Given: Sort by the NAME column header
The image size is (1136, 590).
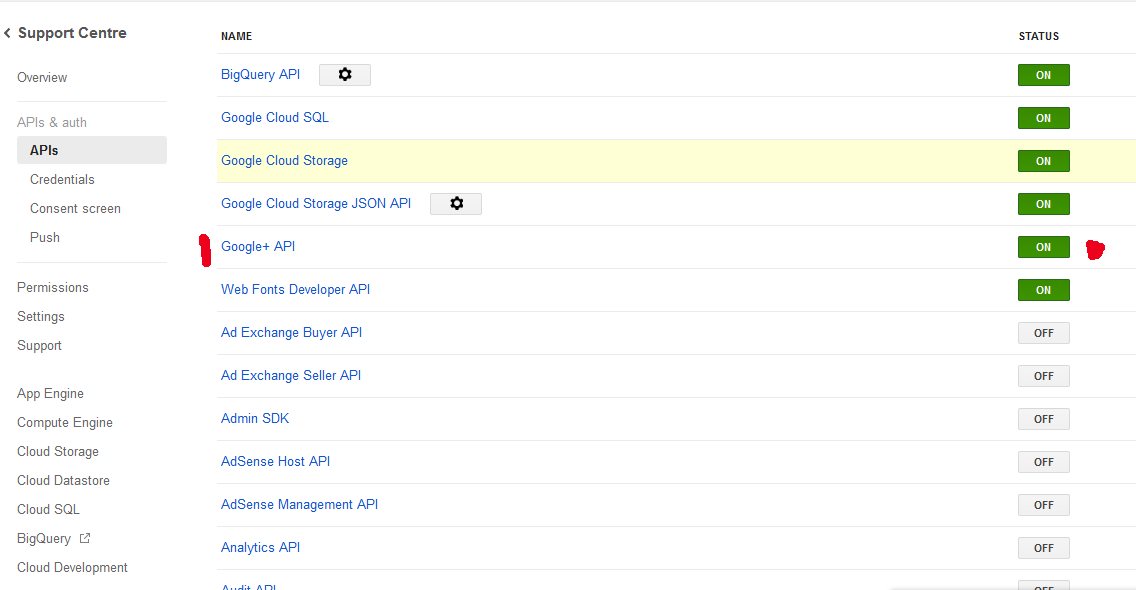Looking at the screenshot, I should [x=236, y=36].
